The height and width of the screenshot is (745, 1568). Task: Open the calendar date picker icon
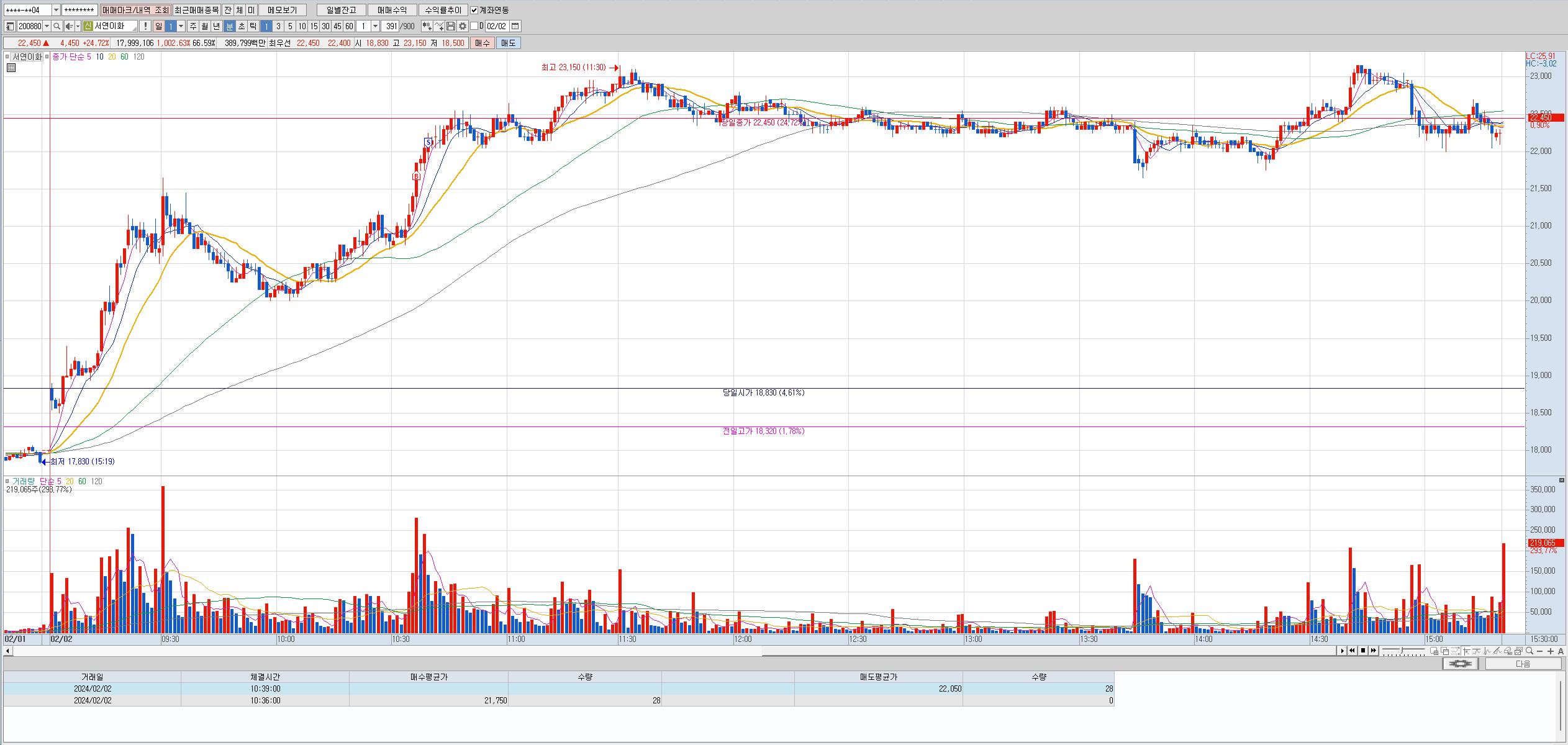tap(515, 26)
